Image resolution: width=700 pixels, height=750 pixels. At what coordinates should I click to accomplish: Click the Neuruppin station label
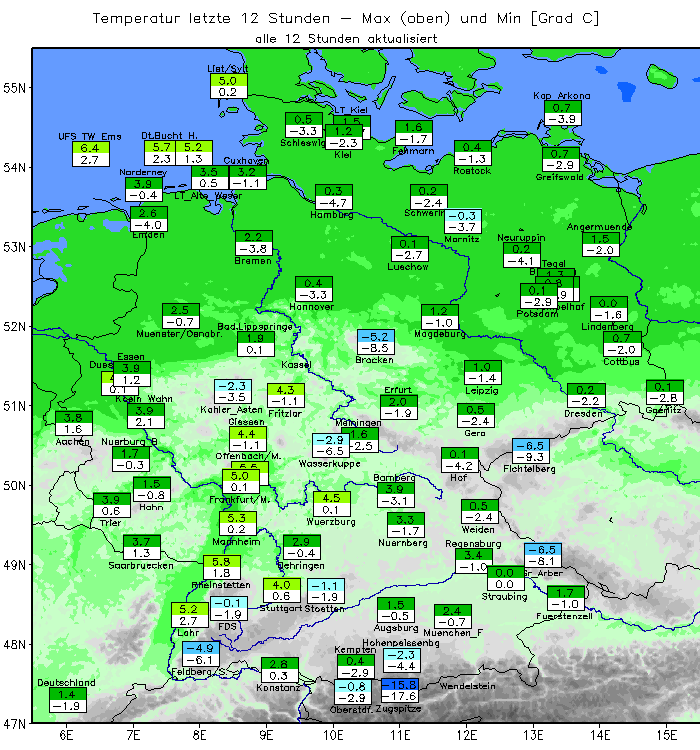click(x=521, y=238)
